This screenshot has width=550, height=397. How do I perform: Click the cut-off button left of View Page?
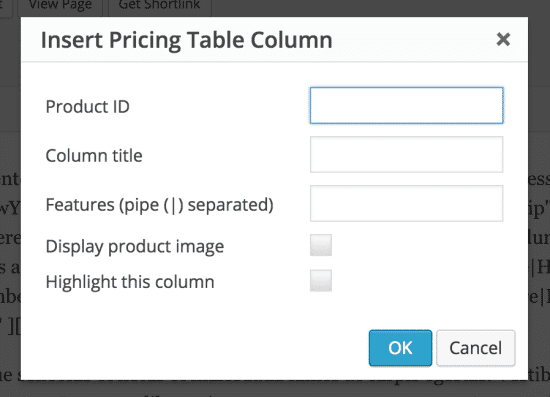pyautogui.click(x=6, y=7)
